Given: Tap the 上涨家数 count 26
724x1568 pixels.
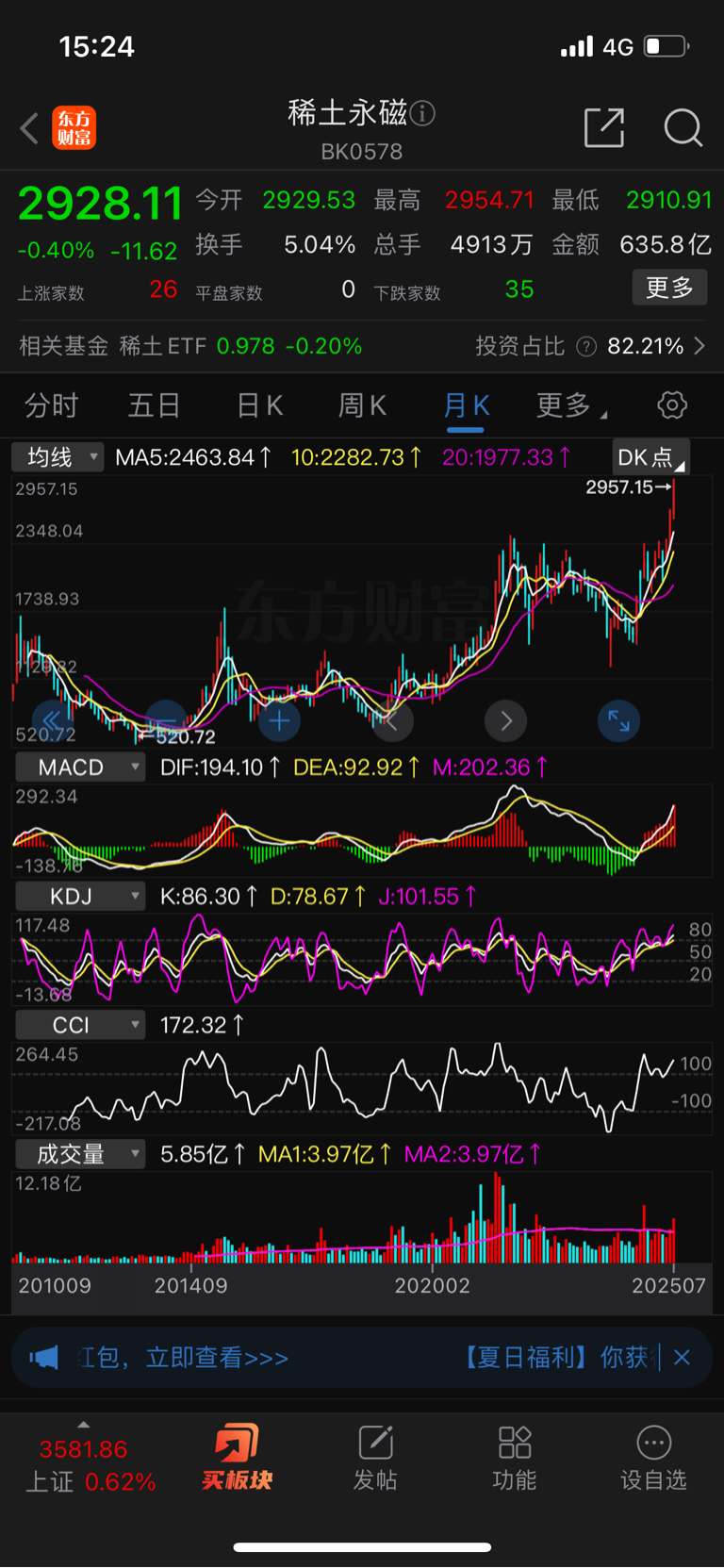Looking at the screenshot, I should click(x=163, y=289).
